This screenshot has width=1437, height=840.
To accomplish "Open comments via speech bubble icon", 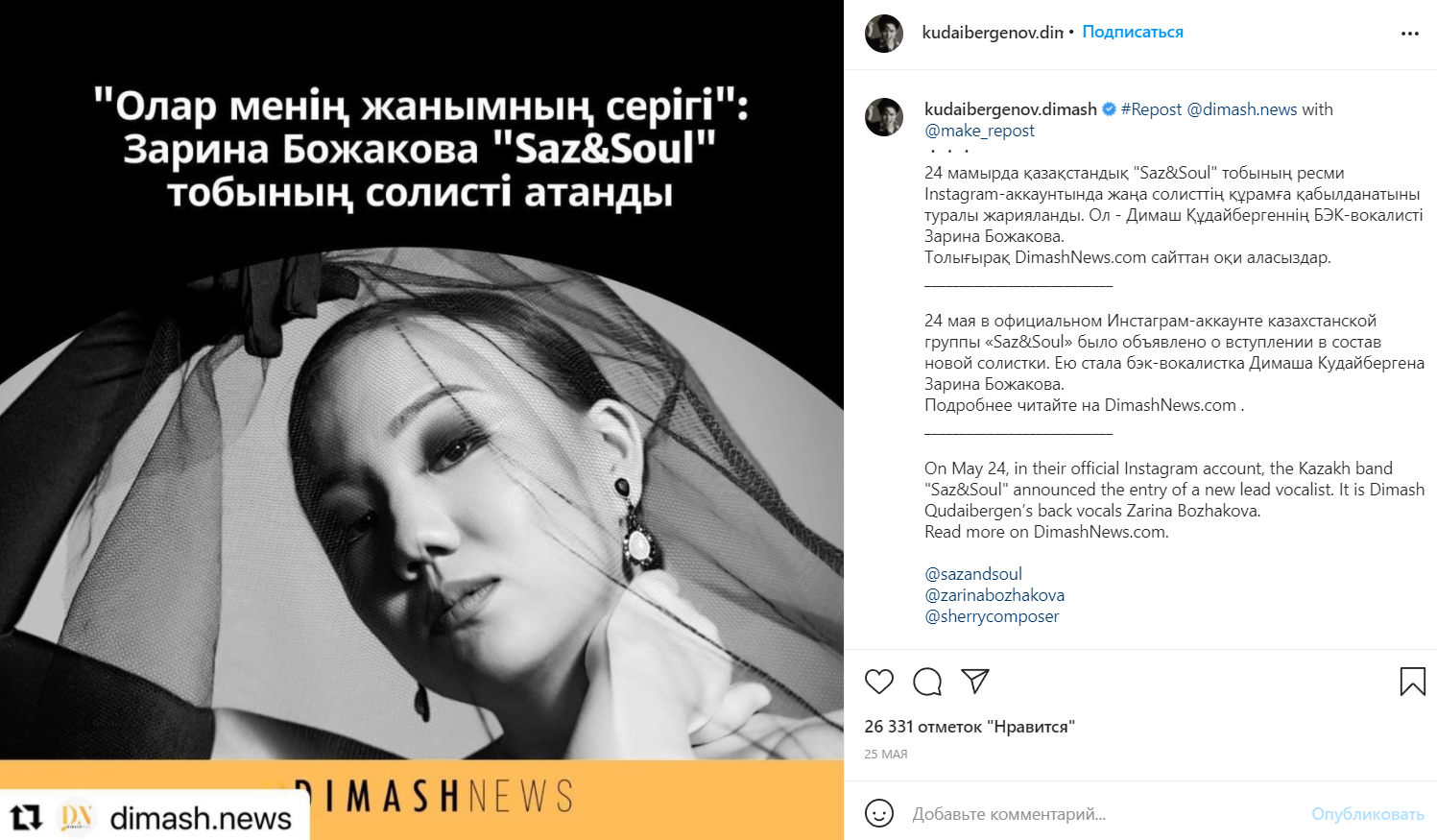I will (x=927, y=682).
